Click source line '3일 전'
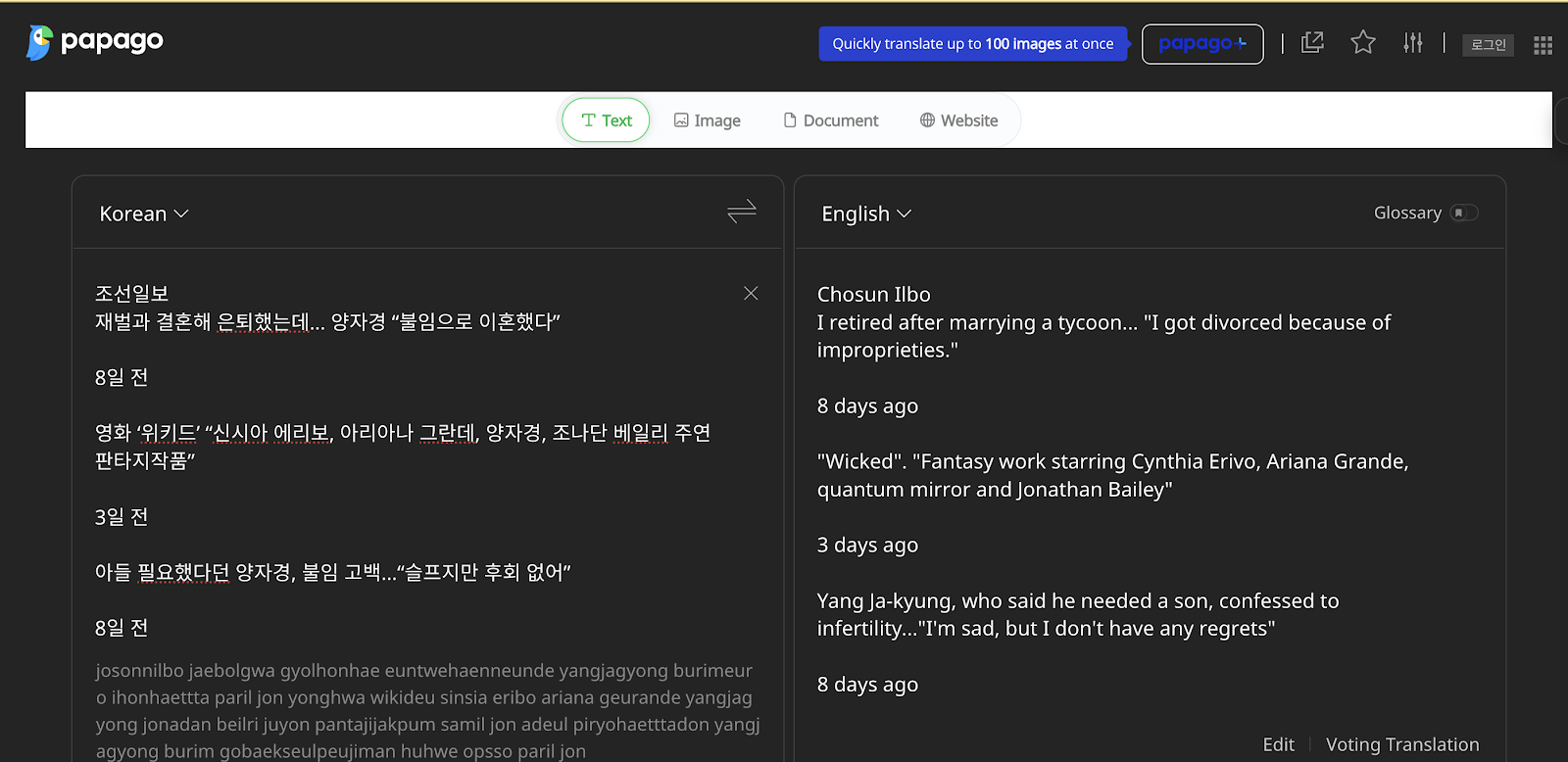 [122, 517]
